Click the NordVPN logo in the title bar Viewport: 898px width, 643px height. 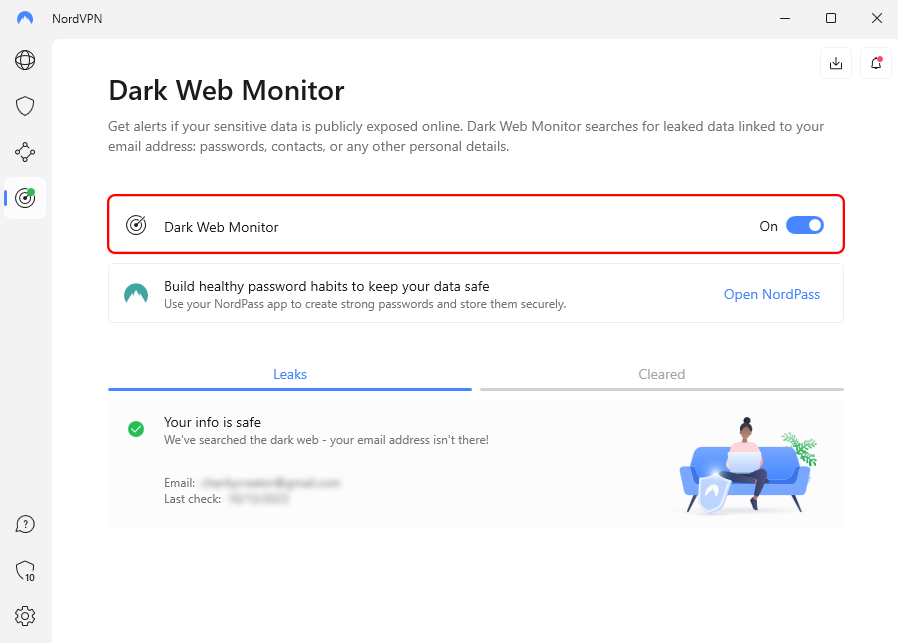click(x=23, y=18)
